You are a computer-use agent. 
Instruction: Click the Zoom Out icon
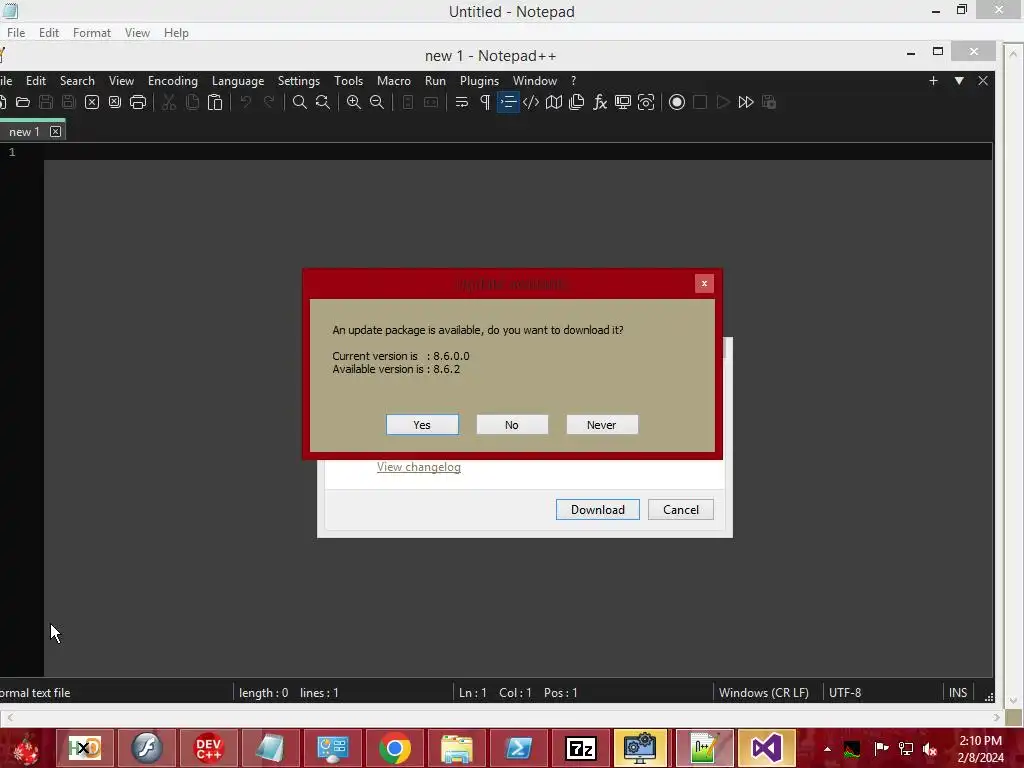coord(377,103)
